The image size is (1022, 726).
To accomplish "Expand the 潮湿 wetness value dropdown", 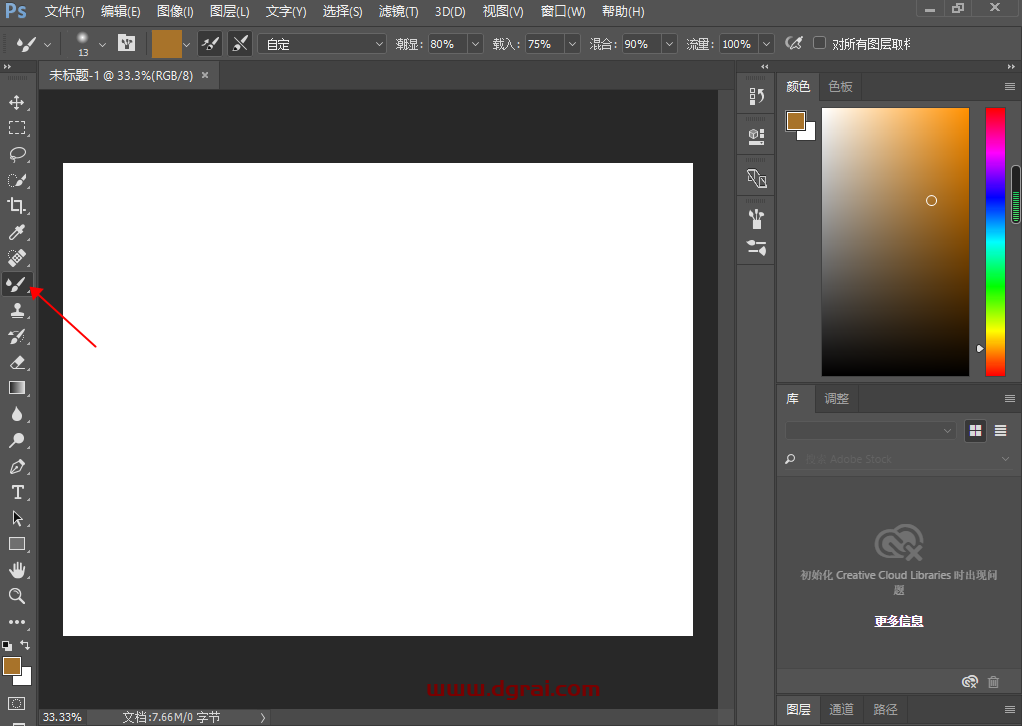I will click(474, 44).
